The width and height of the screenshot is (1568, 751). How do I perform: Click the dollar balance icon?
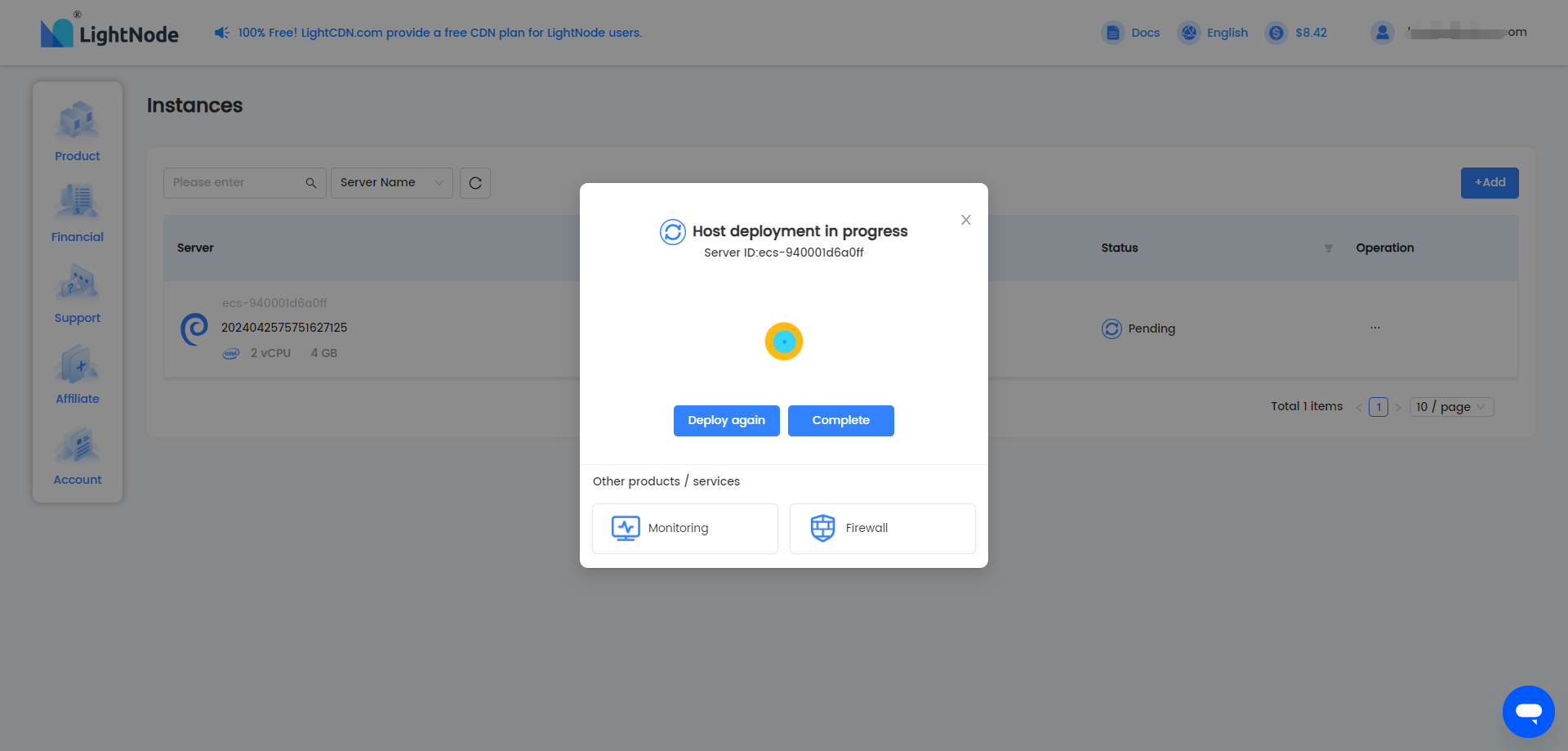point(1276,33)
